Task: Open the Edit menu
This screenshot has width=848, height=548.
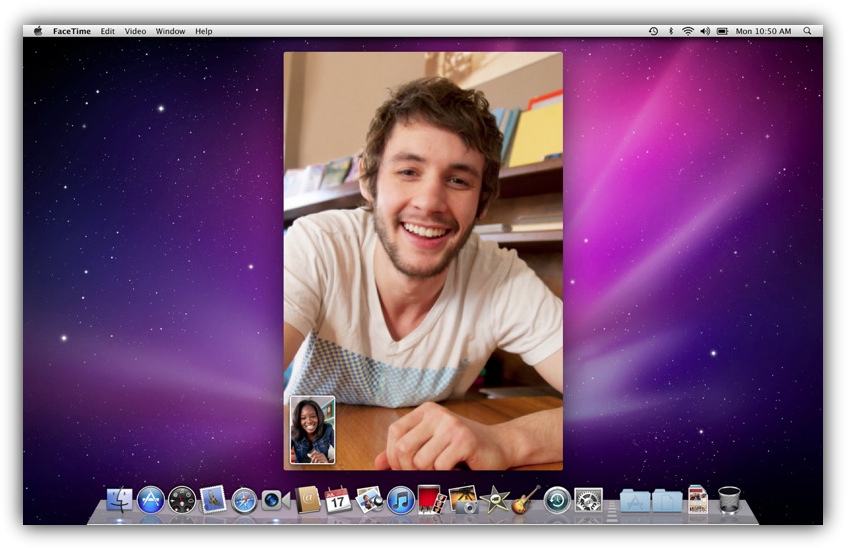Action: (x=108, y=31)
